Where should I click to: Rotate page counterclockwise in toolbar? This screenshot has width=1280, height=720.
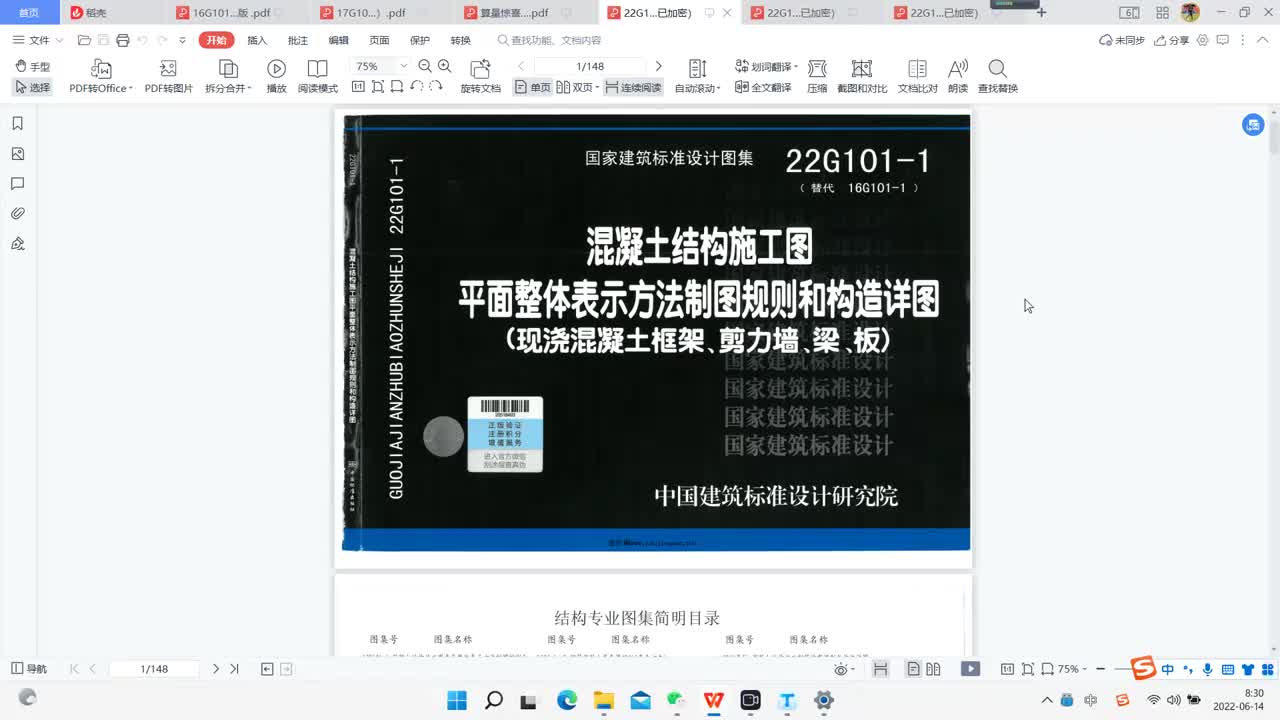[x=416, y=87]
